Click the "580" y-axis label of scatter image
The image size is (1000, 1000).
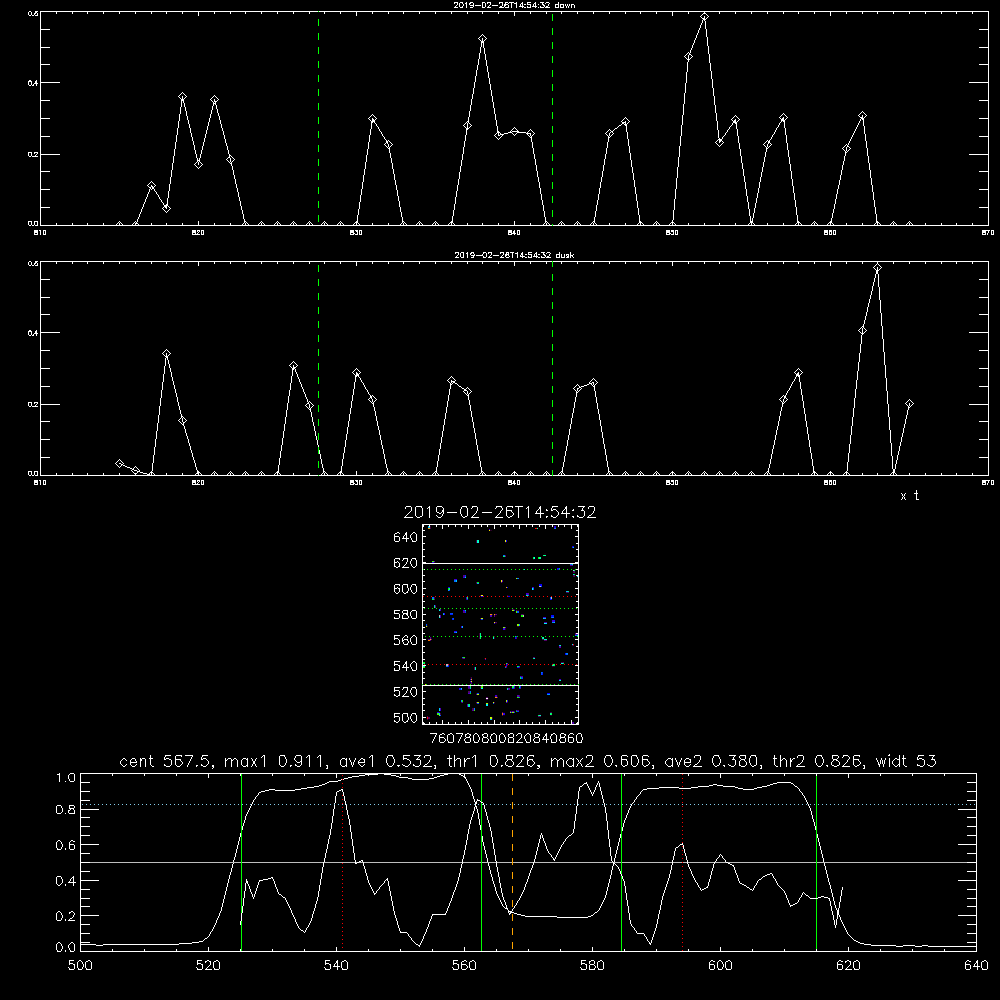(406, 615)
